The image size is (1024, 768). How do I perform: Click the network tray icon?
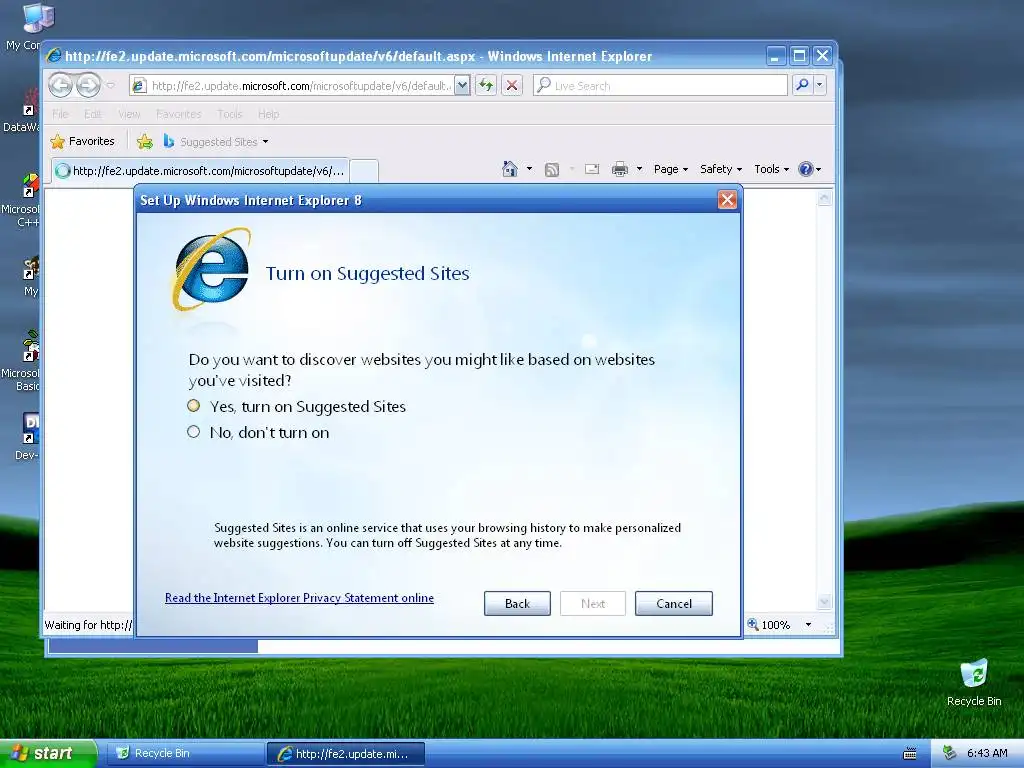click(950, 753)
